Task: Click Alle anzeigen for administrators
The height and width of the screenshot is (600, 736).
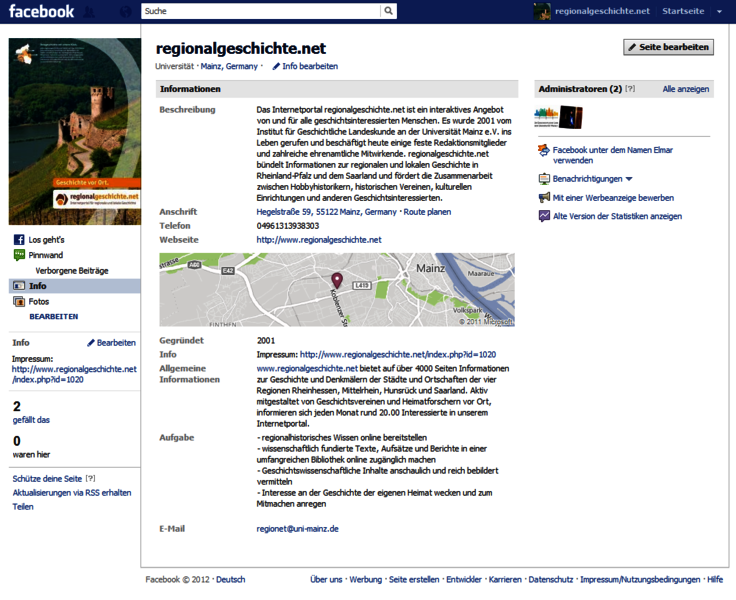Action: click(x=686, y=89)
